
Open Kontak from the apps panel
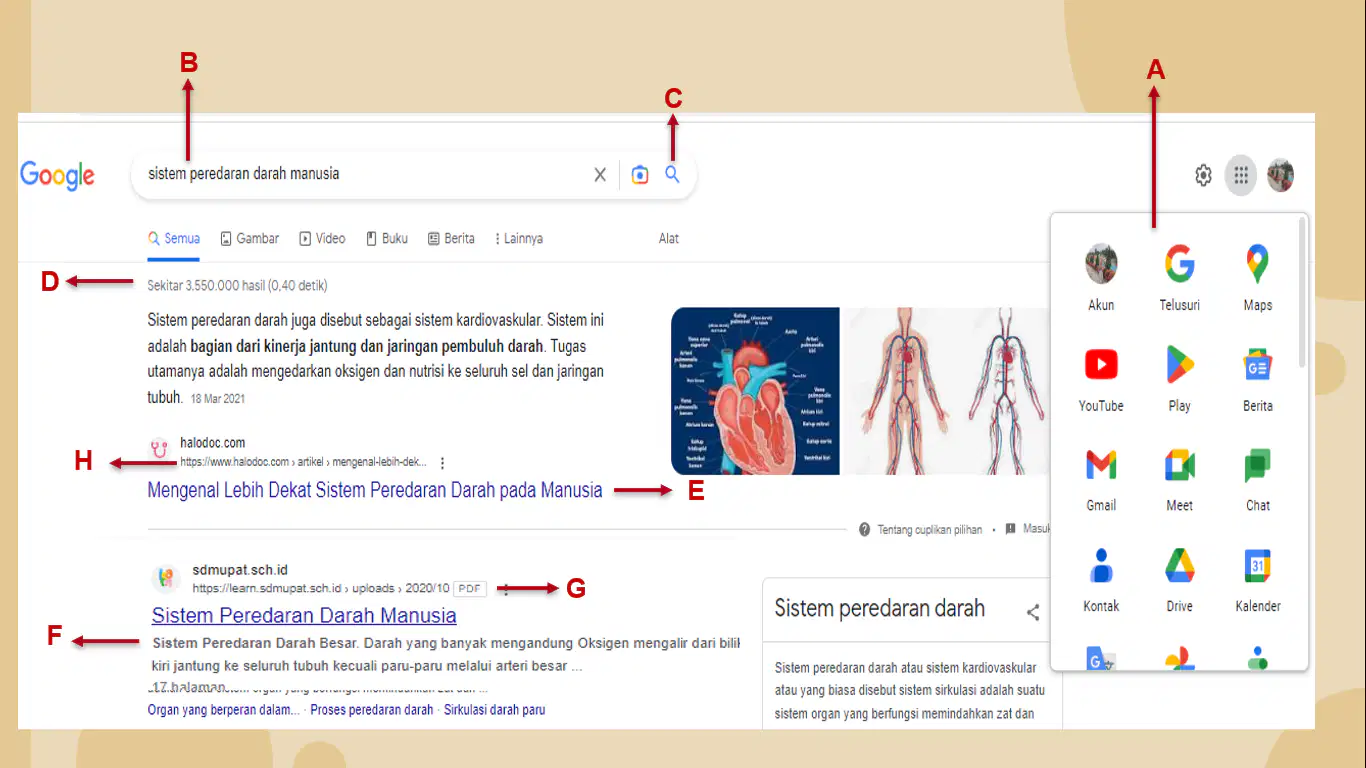click(1101, 579)
